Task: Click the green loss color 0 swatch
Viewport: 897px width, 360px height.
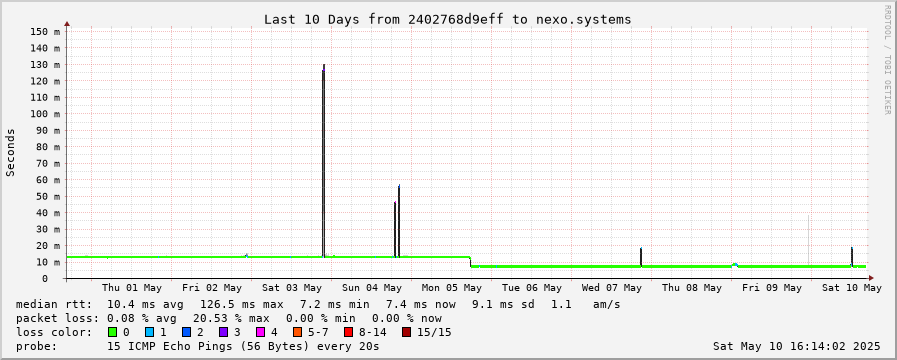Action: (112, 332)
